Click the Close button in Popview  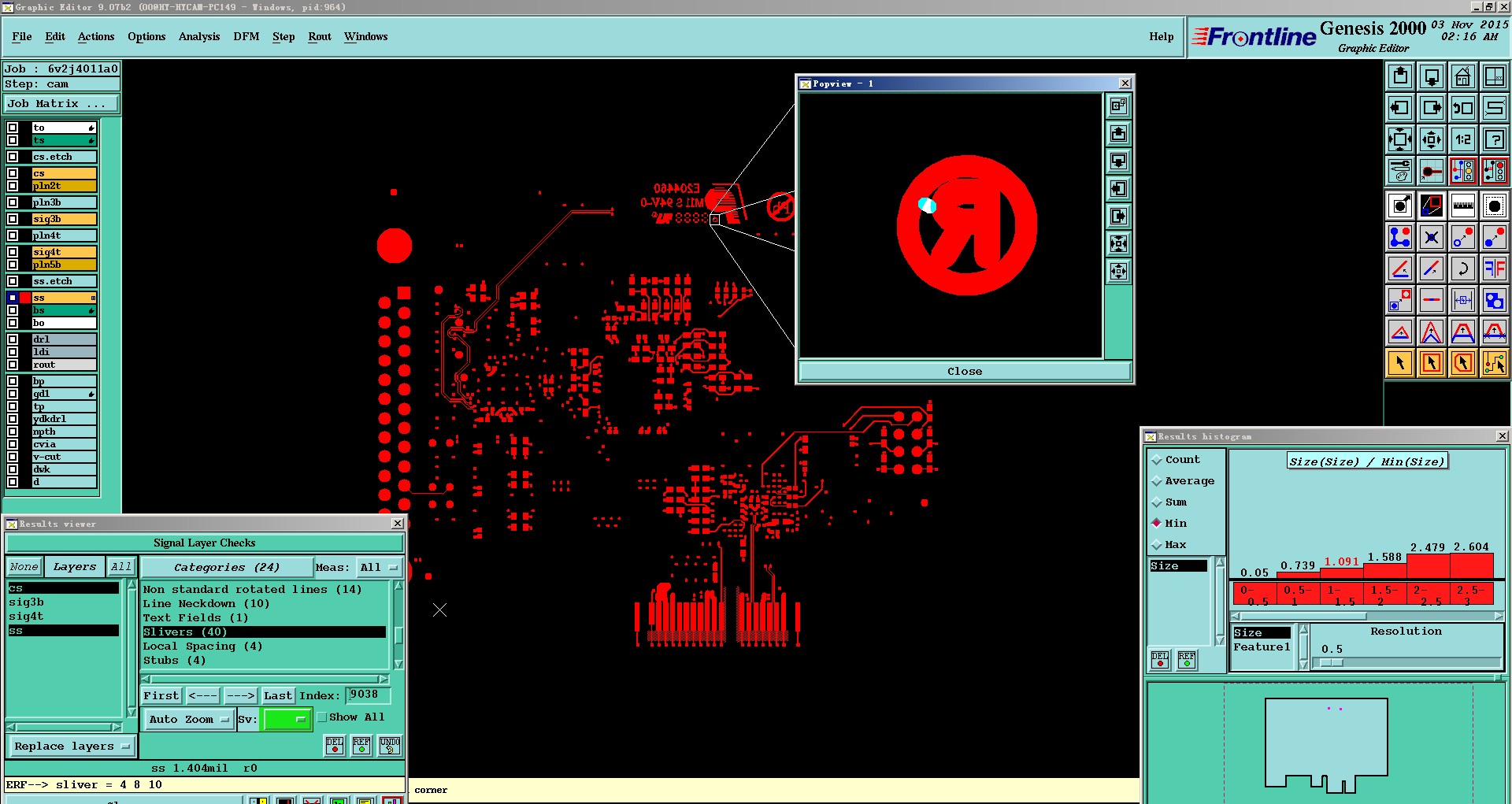tap(965, 372)
